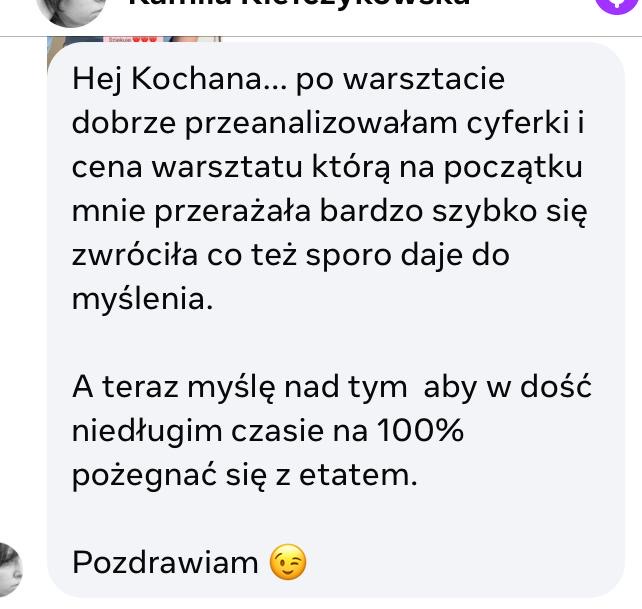Select the message bubble starting with 'Hej Kochana'

(x=336, y=320)
